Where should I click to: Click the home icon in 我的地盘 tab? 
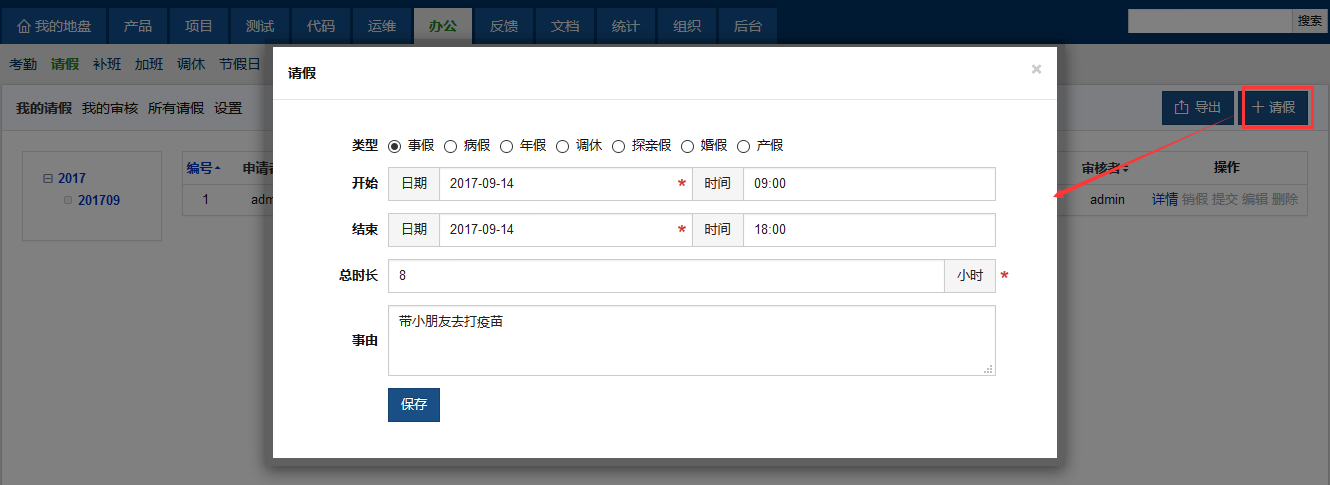tap(24, 26)
